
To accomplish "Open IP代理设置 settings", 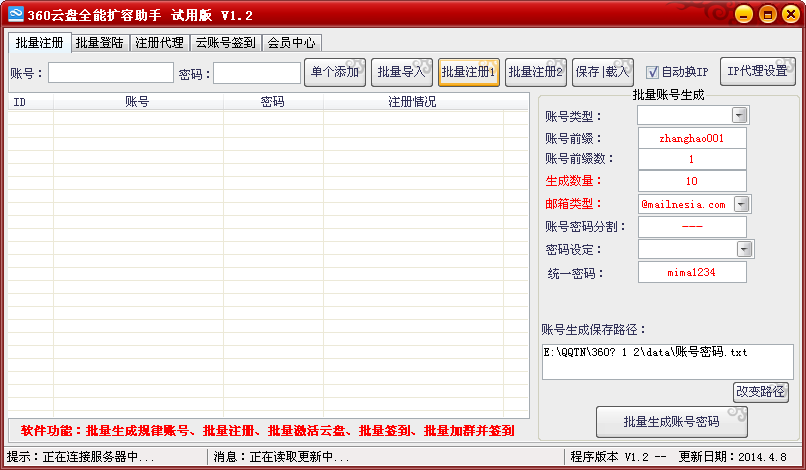I will pyautogui.click(x=758, y=71).
